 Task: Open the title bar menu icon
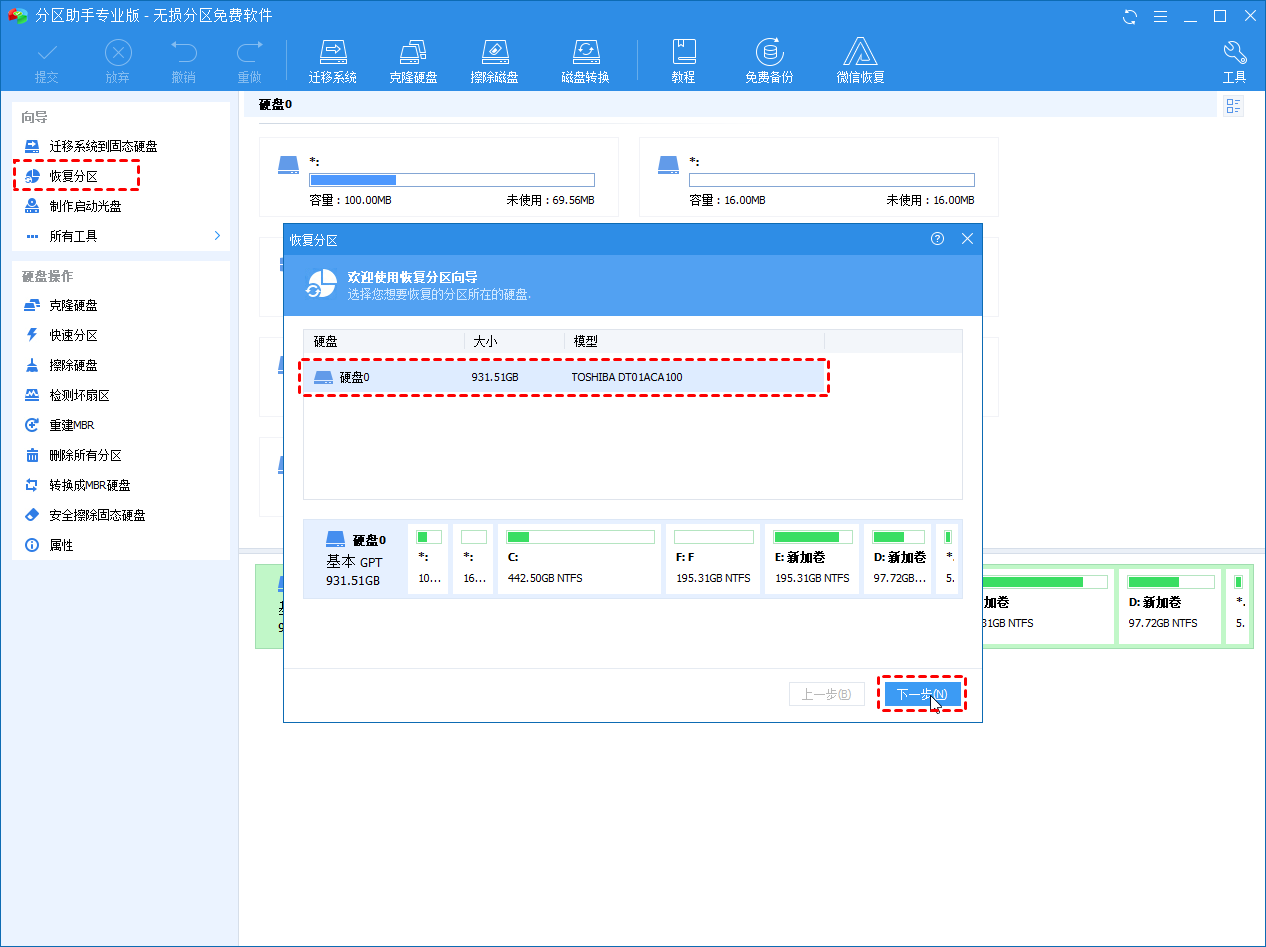[1160, 16]
